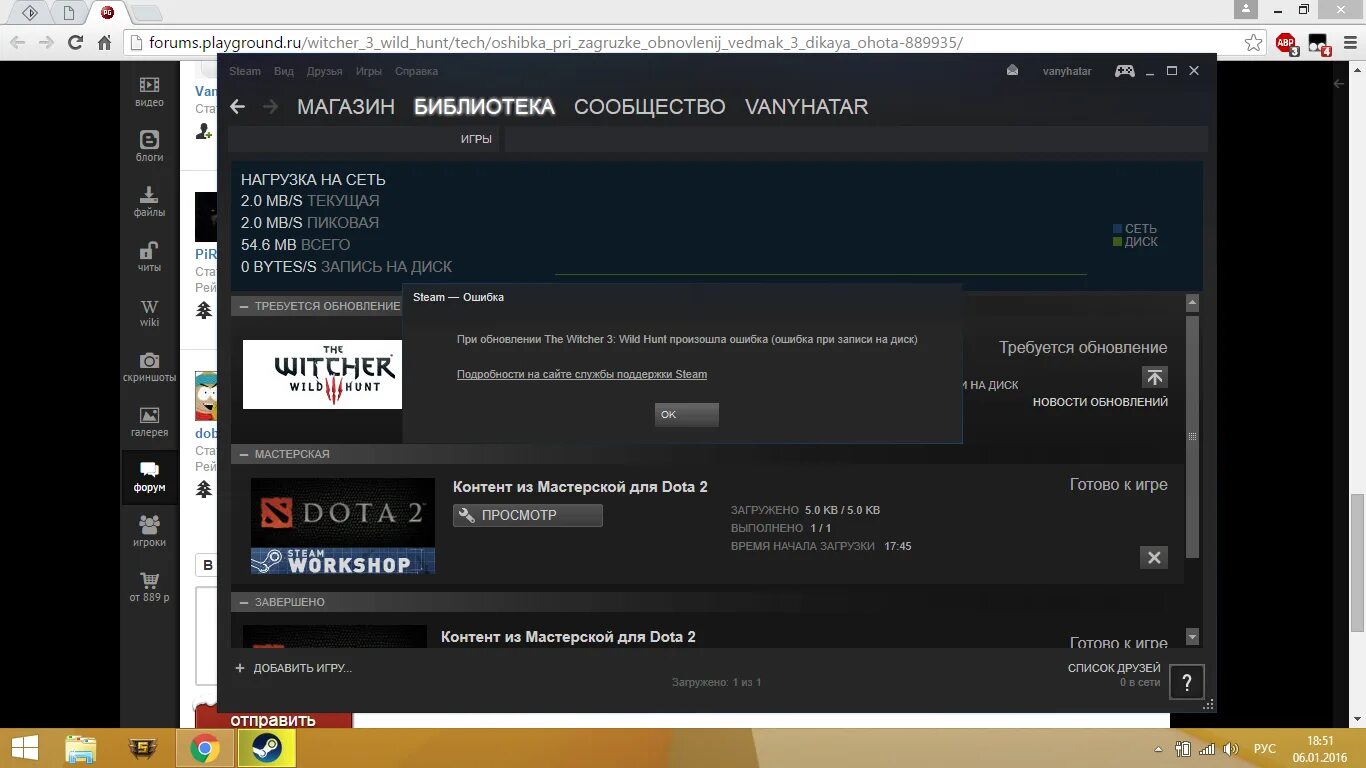Collapse the МАСТЕРСКАЯ section
Viewport: 1366px width, 768px height.
(x=243, y=454)
